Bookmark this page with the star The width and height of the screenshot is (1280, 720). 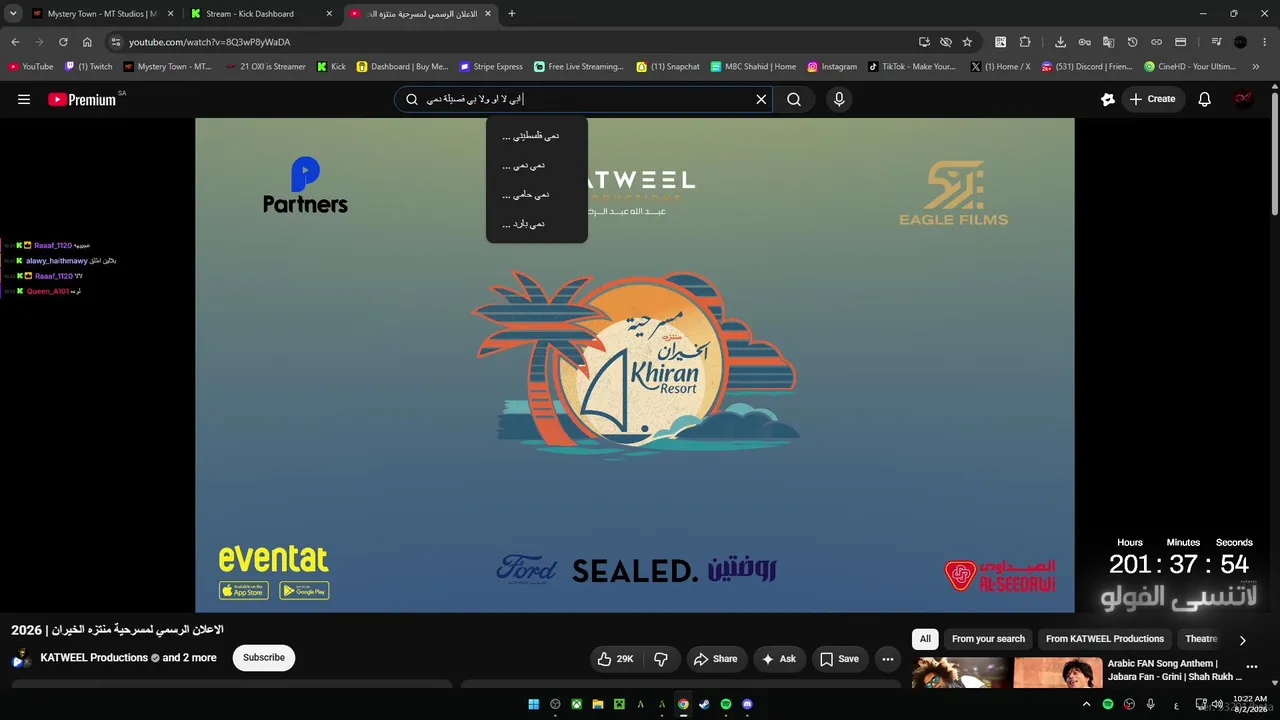point(967,42)
